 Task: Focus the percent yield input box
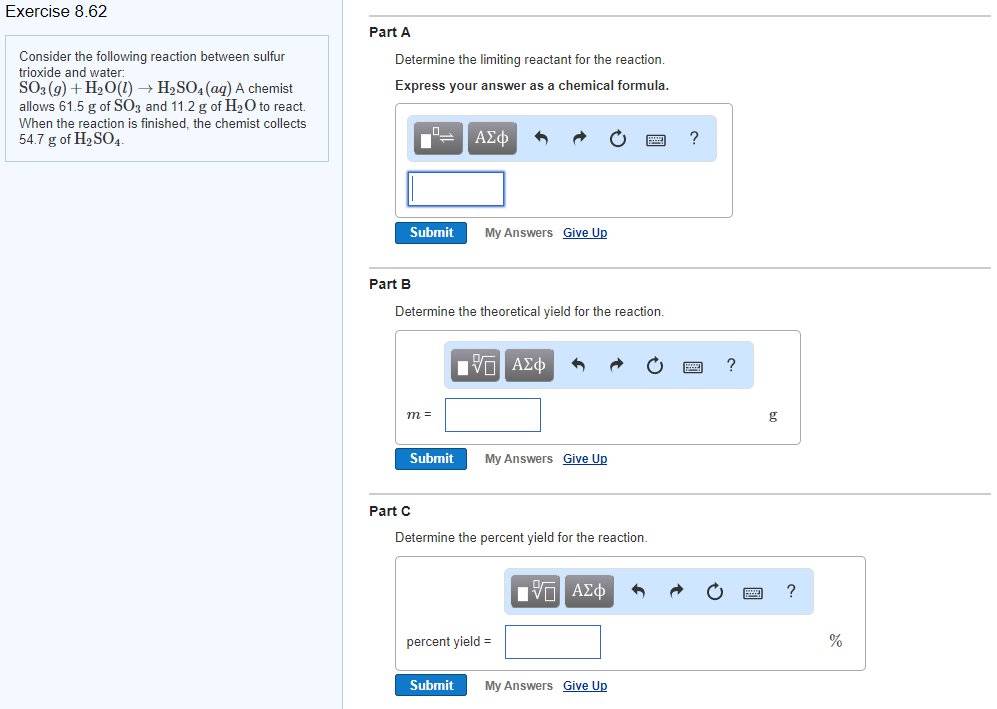click(x=553, y=642)
